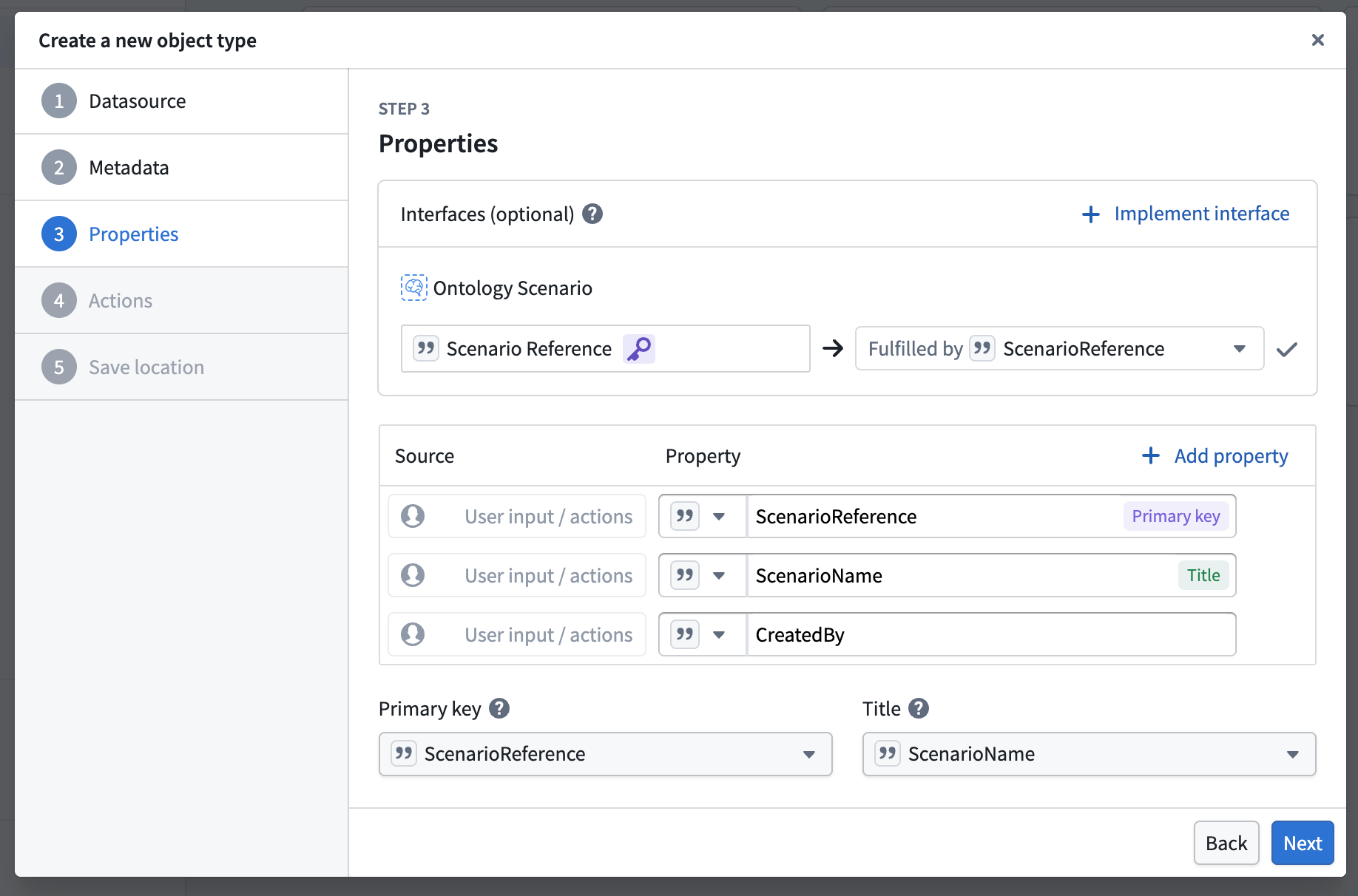Click the string icon in Title dropdown
1358x896 pixels.
888,753
